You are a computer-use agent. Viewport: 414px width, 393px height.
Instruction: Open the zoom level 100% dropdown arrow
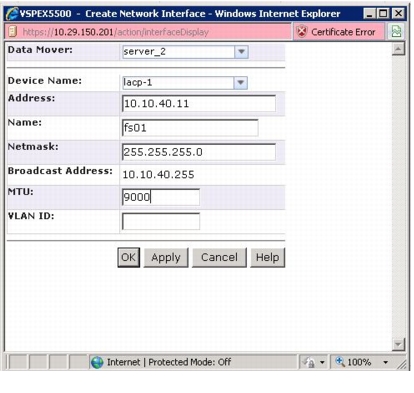(x=385, y=362)
